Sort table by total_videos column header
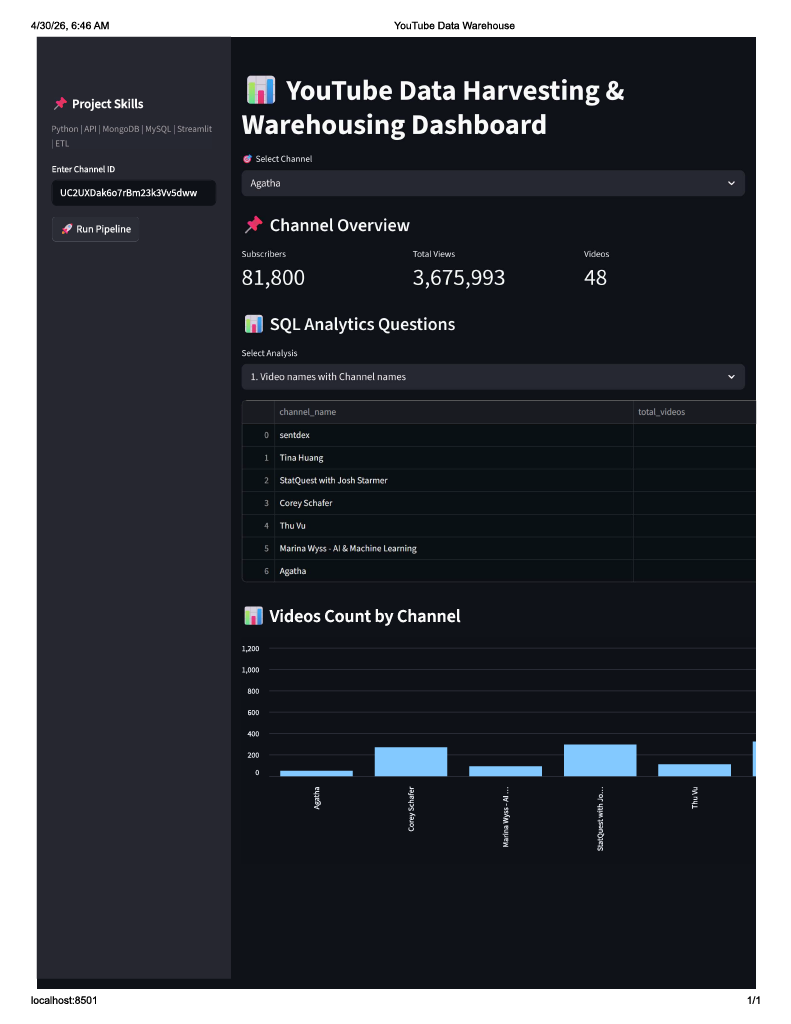Viewport: 791px width, 1024px height. (694, 412)
